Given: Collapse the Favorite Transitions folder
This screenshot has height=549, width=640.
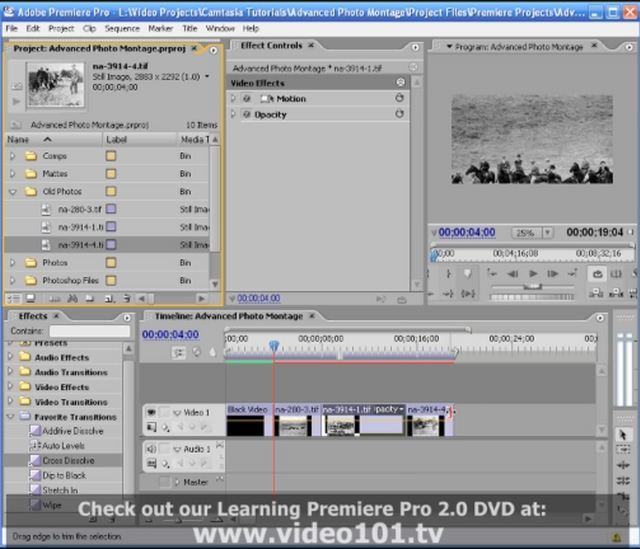Looking at the screenshot, I should [x=10, y=416].
